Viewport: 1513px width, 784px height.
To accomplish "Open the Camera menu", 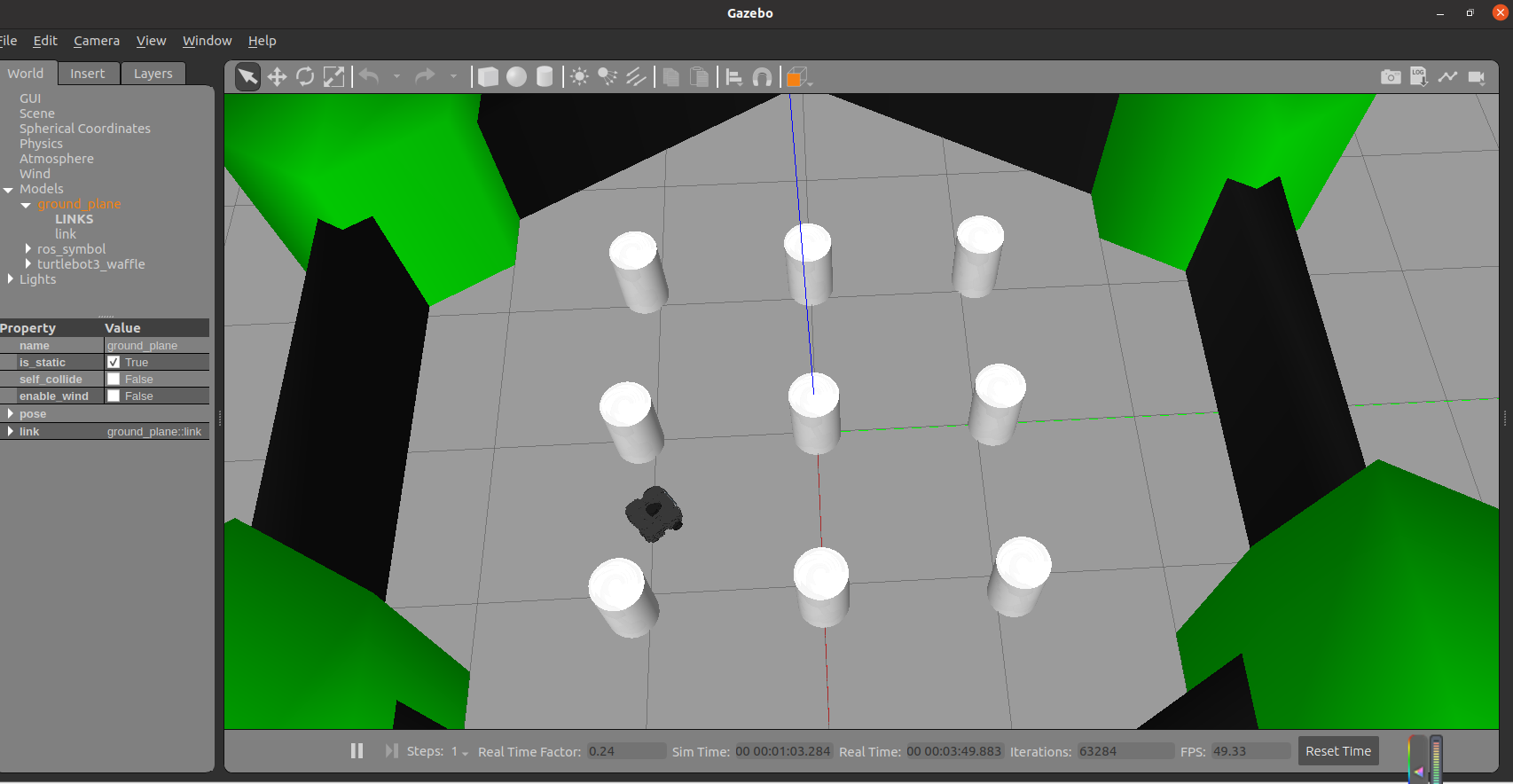I will (x=96, y=41).
